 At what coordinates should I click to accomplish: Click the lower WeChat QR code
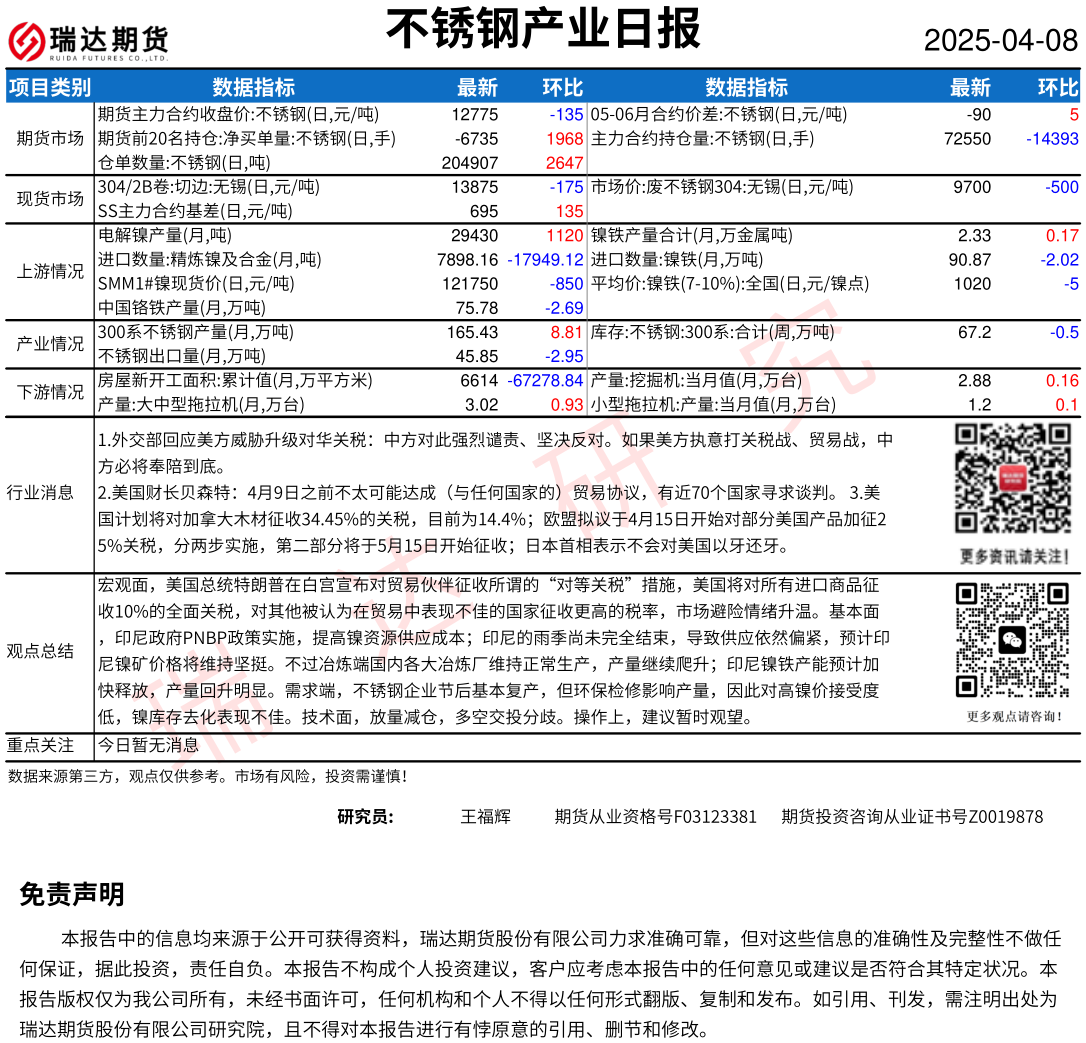[x=1014, y=640]
